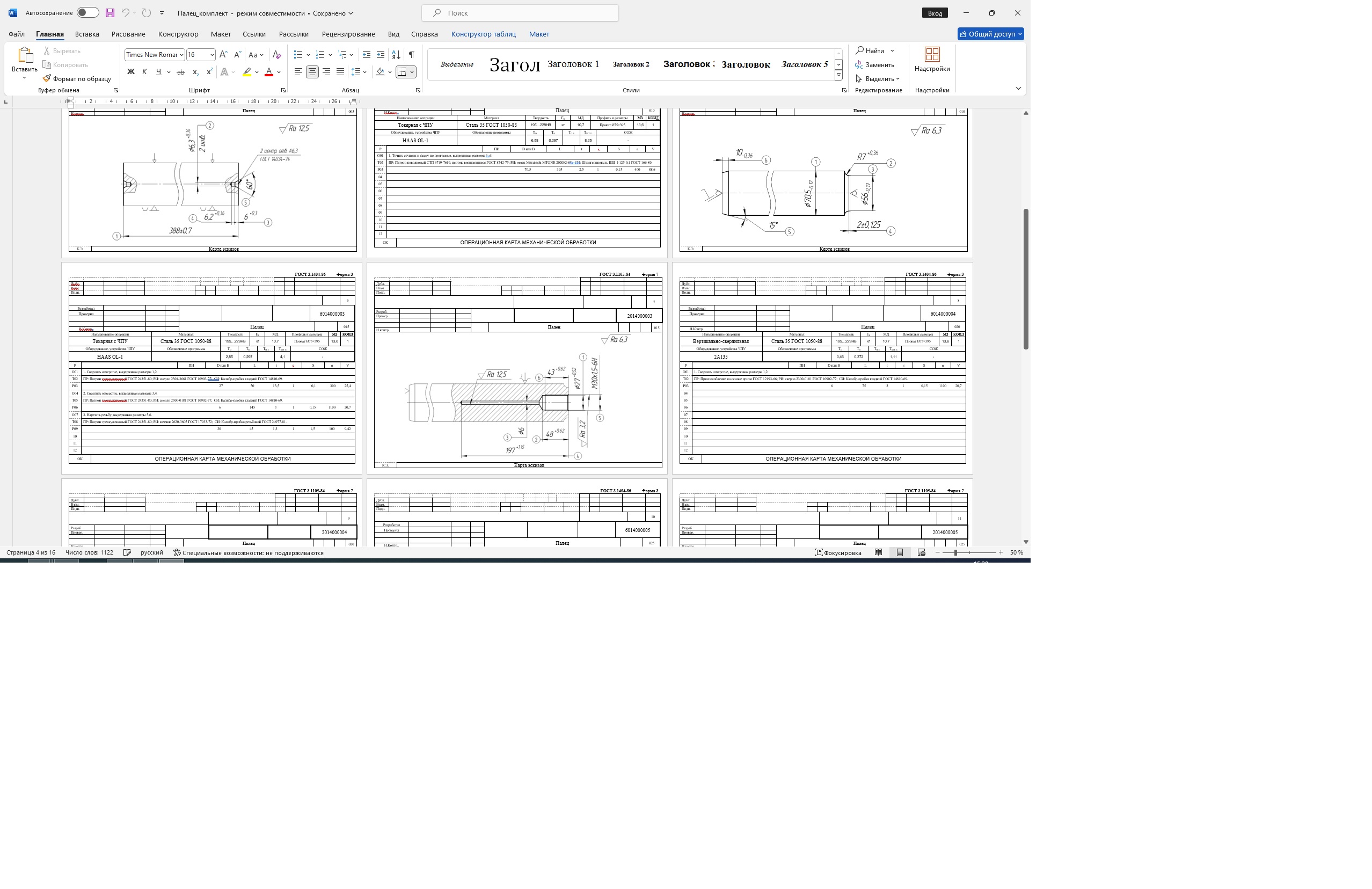Center-align the paragraph

click(312, 72)
